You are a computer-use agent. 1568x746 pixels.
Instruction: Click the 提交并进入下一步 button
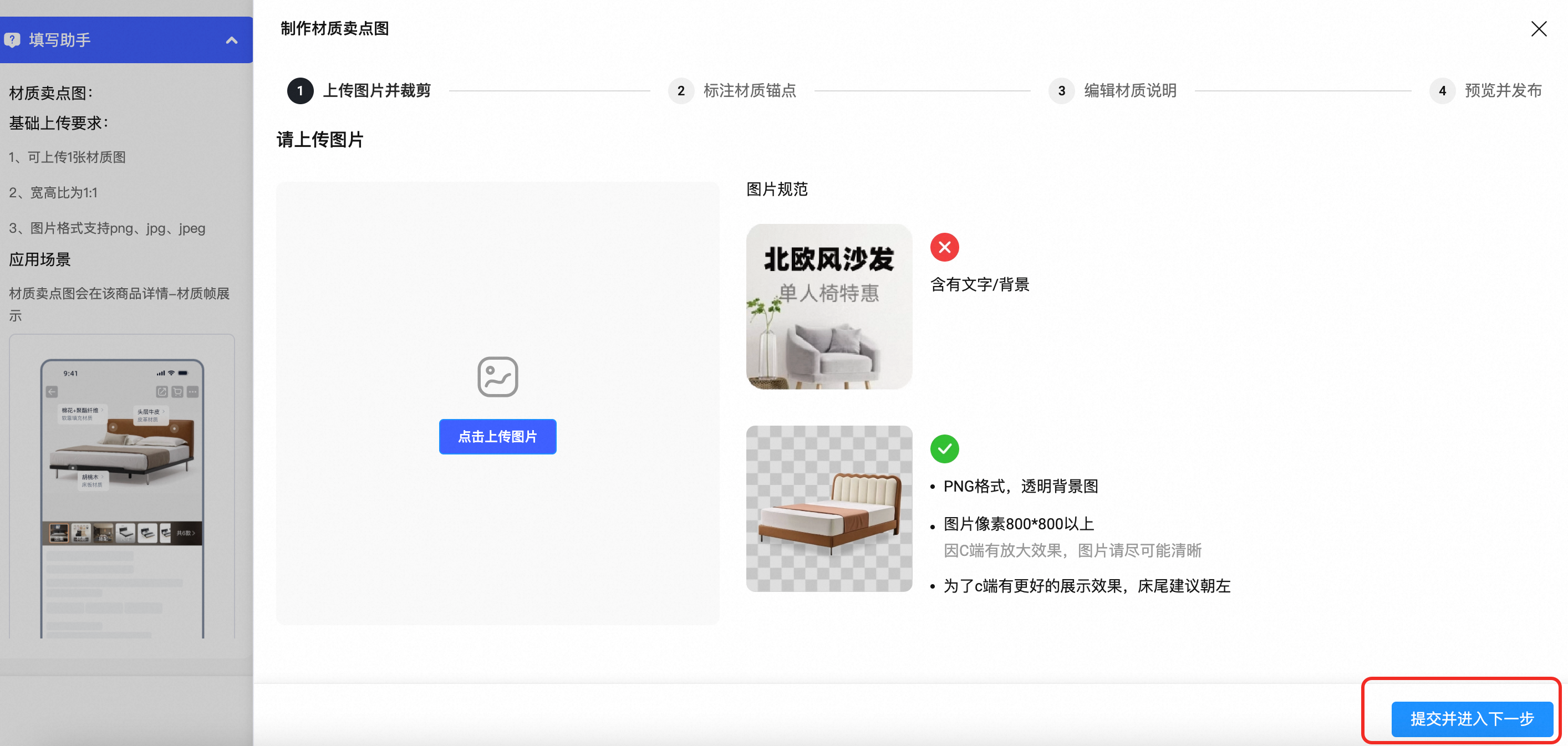[x=1472, y=719]
